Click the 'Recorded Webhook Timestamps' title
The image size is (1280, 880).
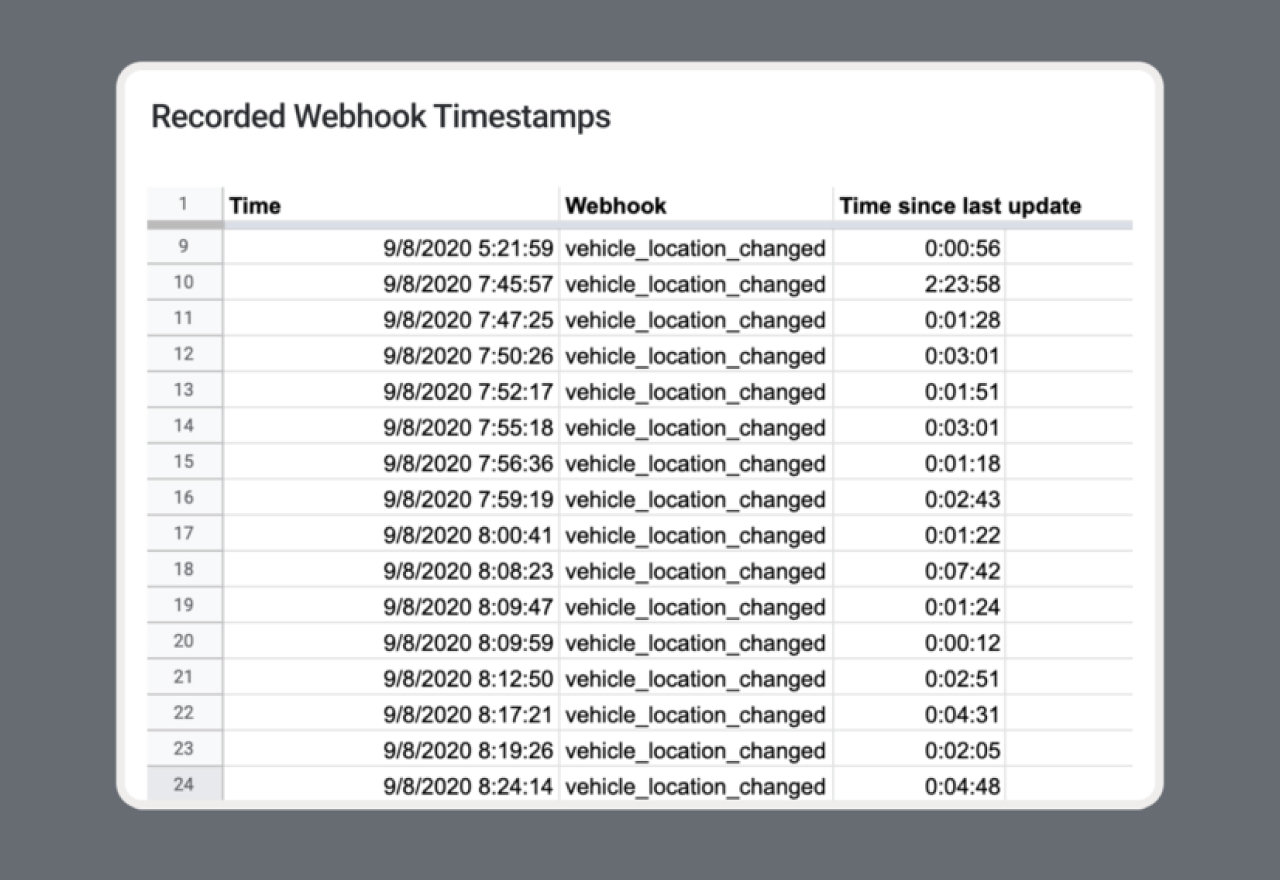380,117
